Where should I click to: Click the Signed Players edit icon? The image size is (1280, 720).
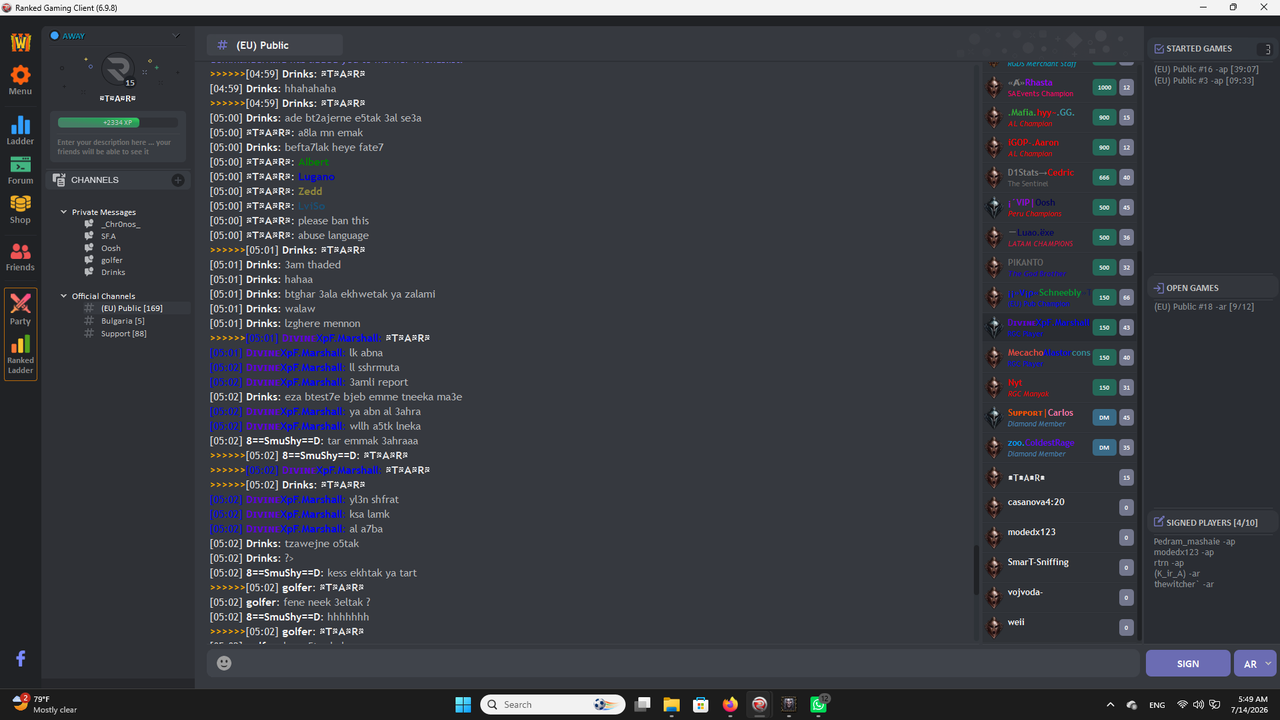[1159, 522]
